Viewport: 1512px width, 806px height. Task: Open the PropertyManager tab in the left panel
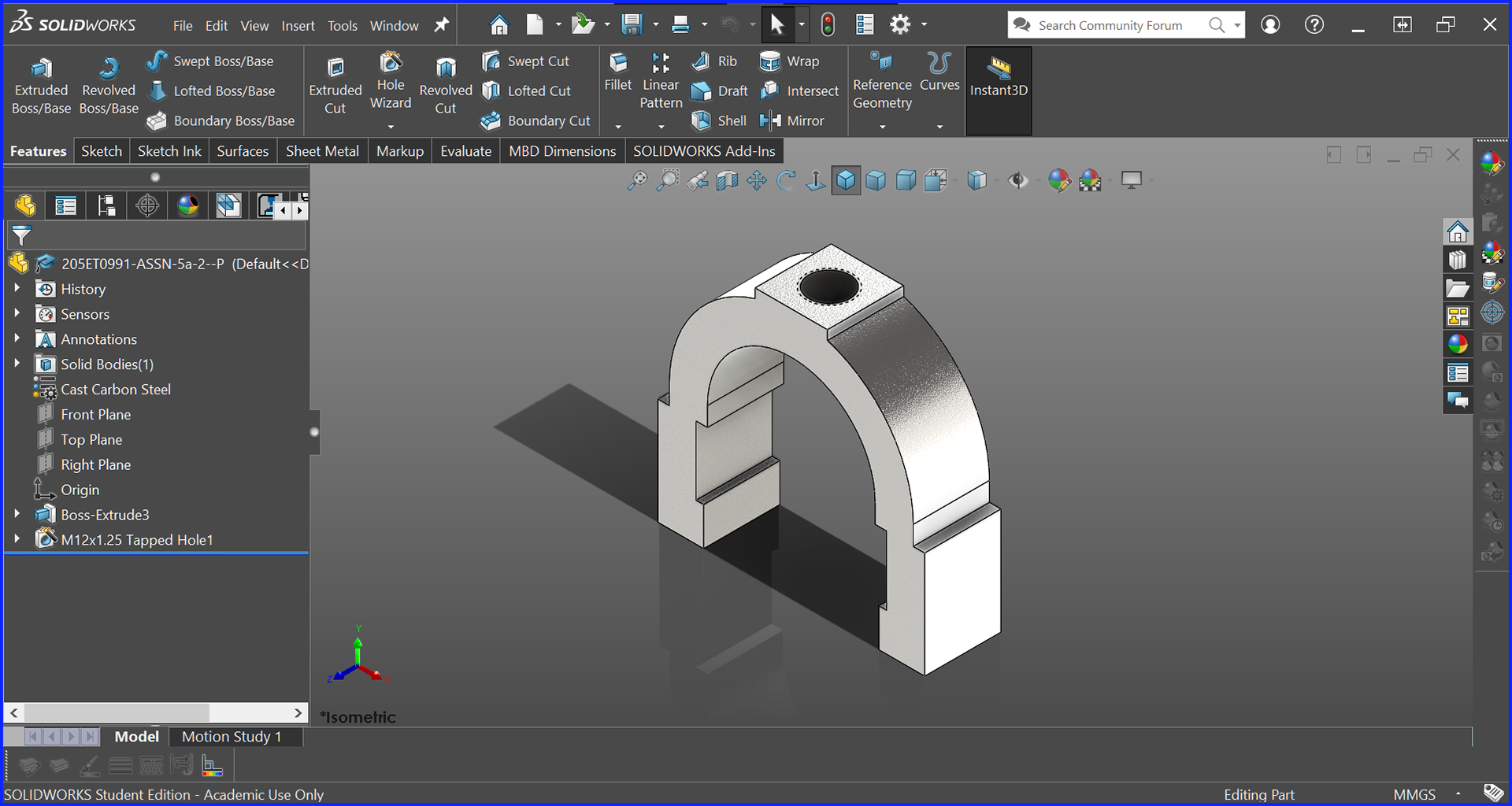[x=65, y=206]
